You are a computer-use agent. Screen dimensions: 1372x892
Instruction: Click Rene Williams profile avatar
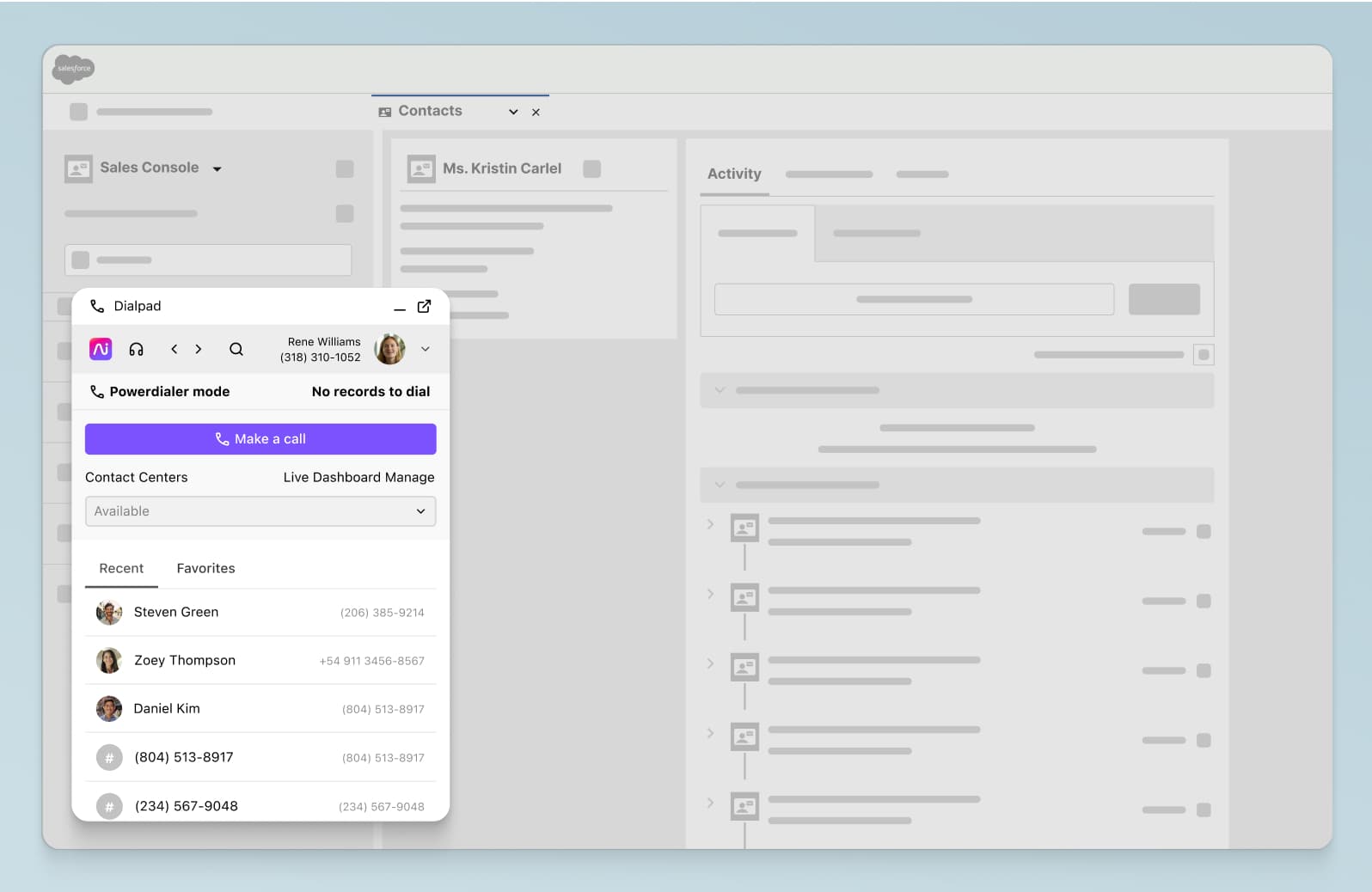389,349
